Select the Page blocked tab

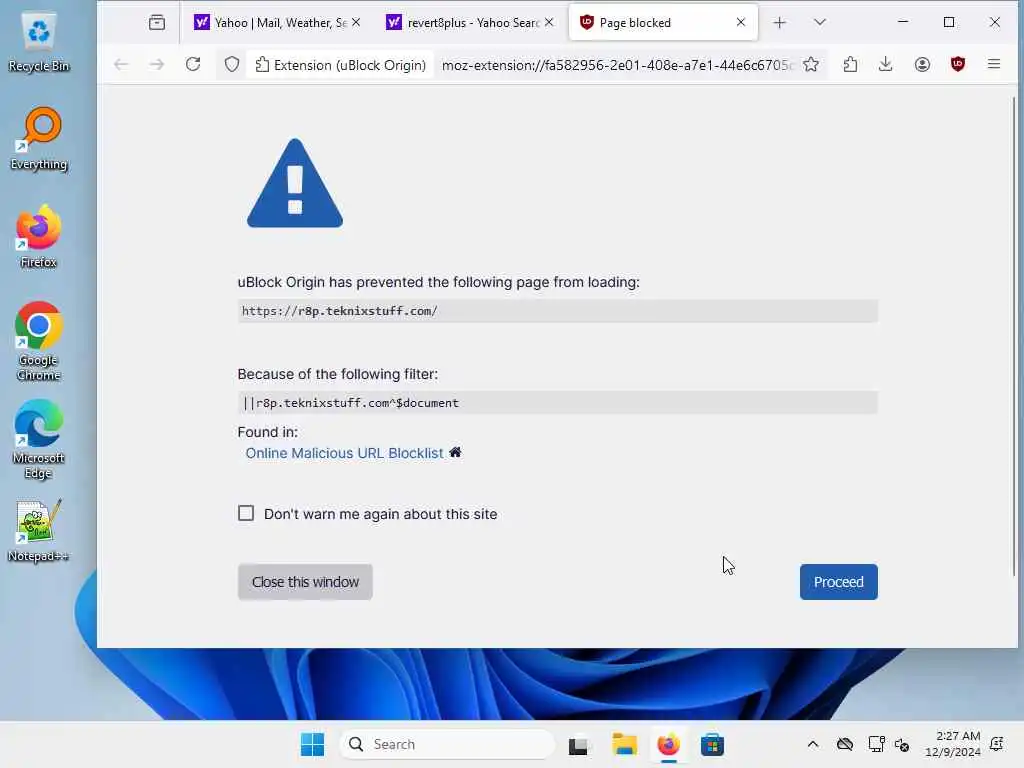point(663,23)
